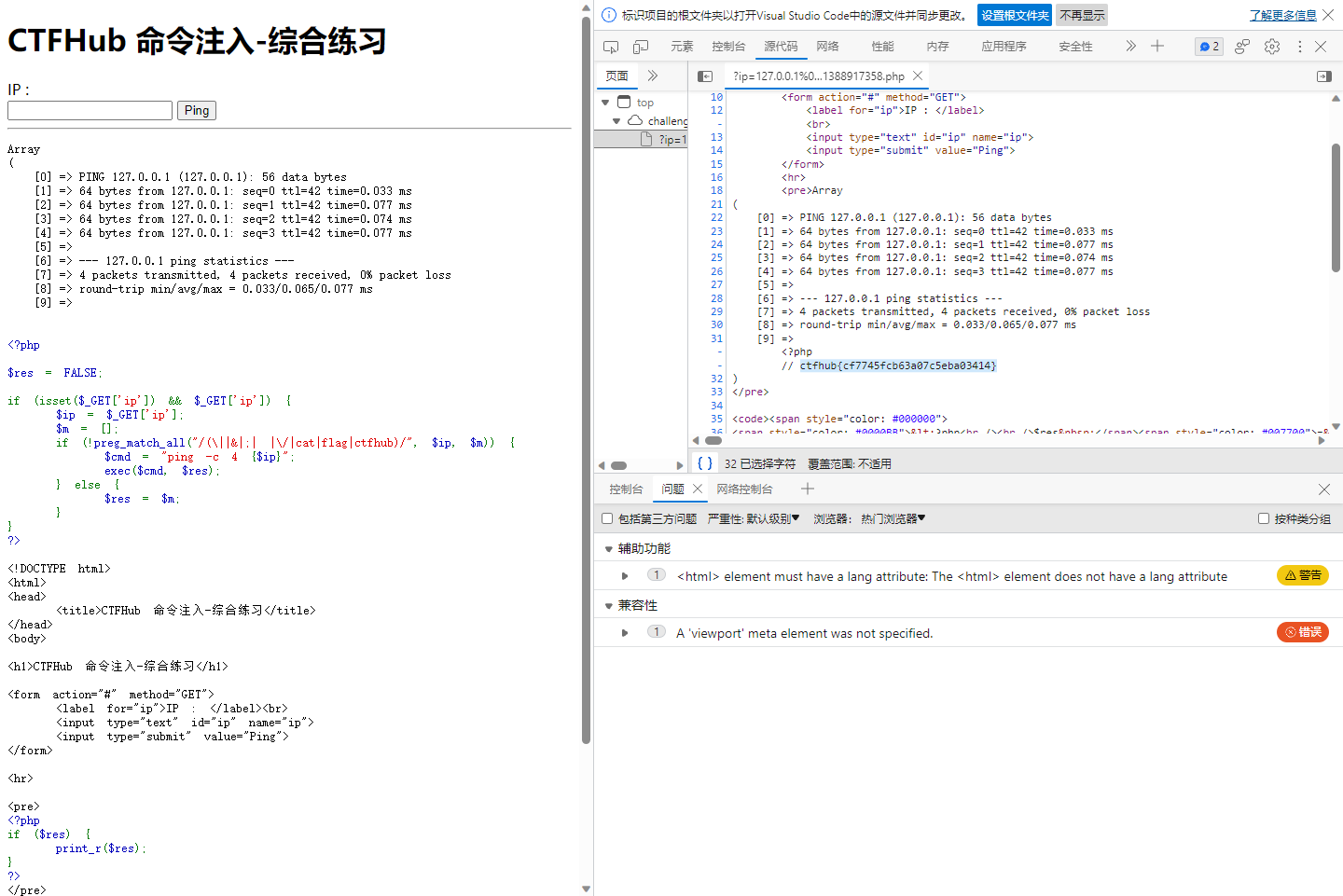
Task: Collapse the challenge domain tree node
Action: click(616, 121)
